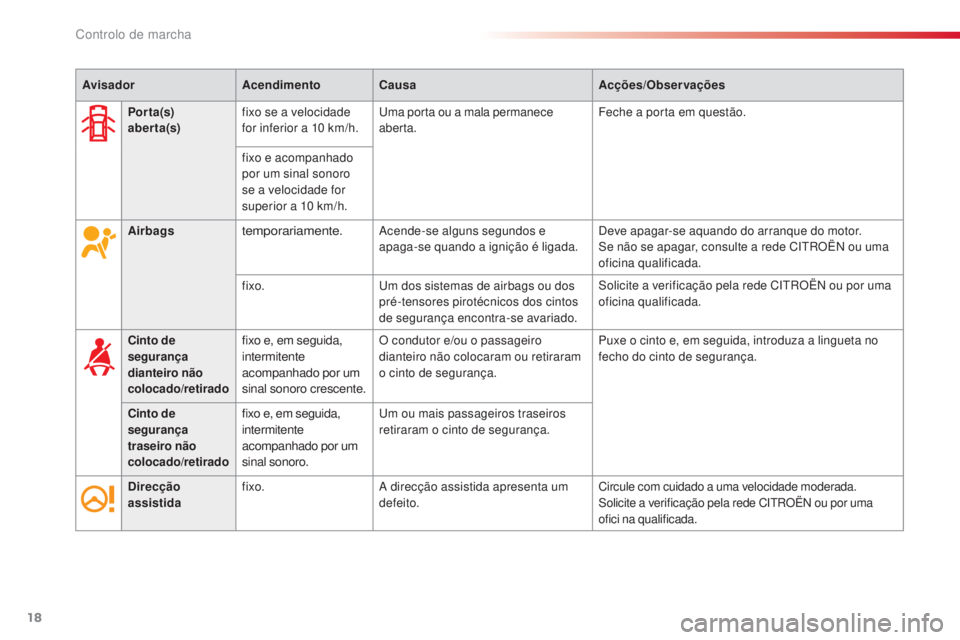960x640 pixels.
Task: Click the red gradient bar in the header
Action: [718, 35]
